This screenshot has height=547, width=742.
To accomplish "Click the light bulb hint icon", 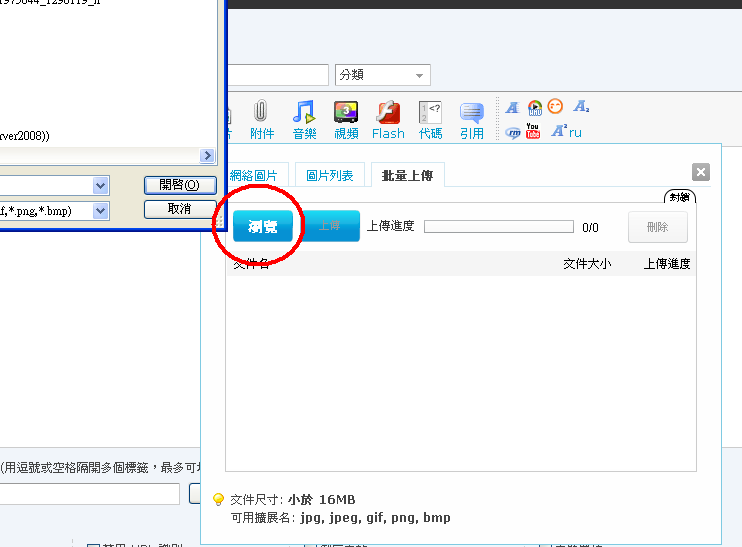I will (x=218, y=499).
